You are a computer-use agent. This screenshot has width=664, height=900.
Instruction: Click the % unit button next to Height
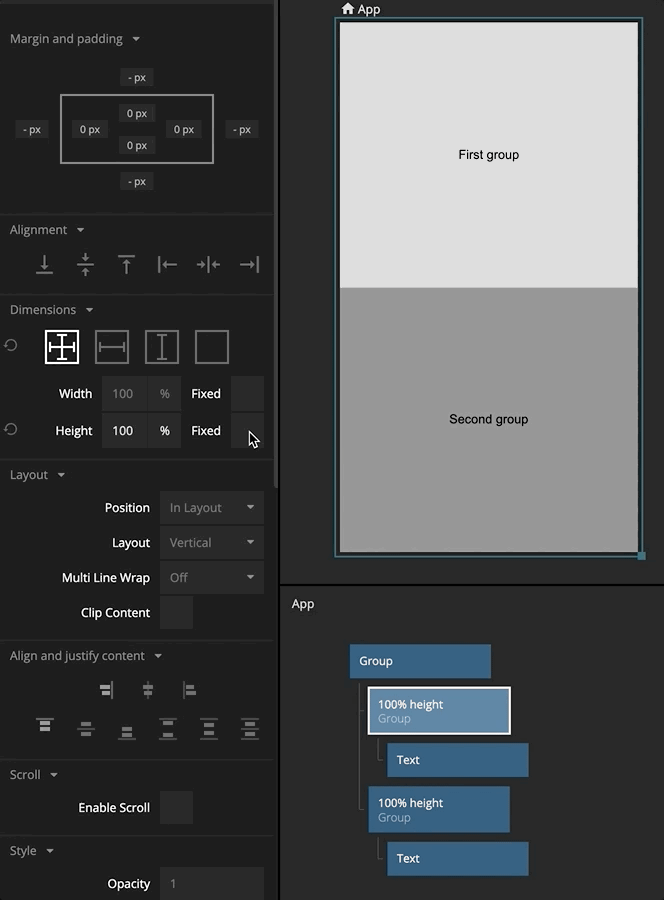164,431
